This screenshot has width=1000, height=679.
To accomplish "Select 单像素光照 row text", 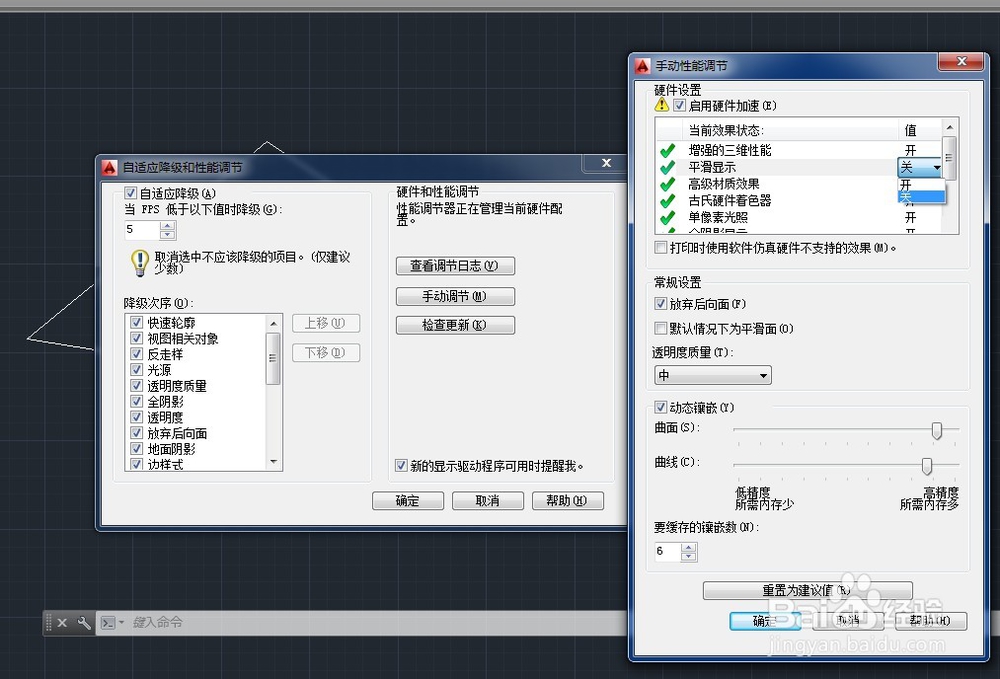I will point(718,217).
